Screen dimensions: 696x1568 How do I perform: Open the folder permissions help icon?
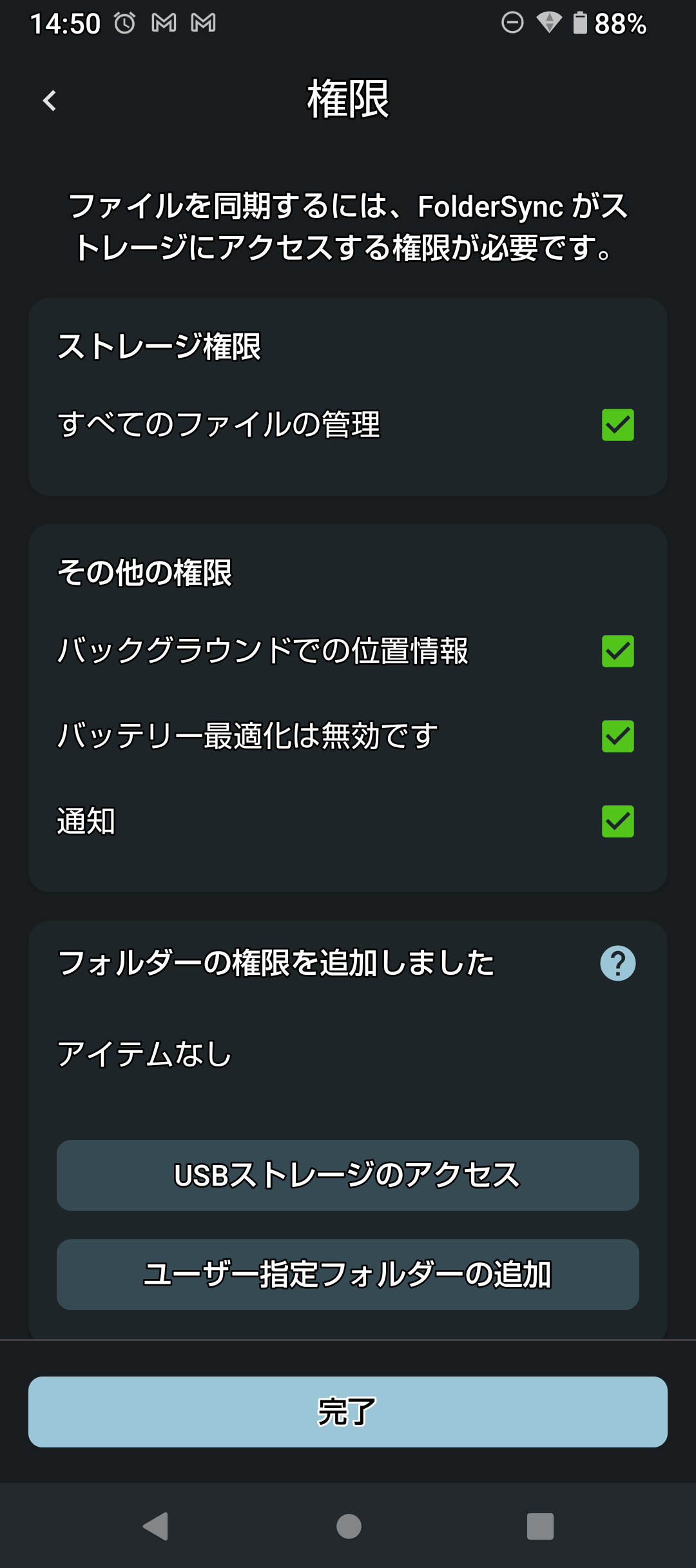click(x=617, y=963)
